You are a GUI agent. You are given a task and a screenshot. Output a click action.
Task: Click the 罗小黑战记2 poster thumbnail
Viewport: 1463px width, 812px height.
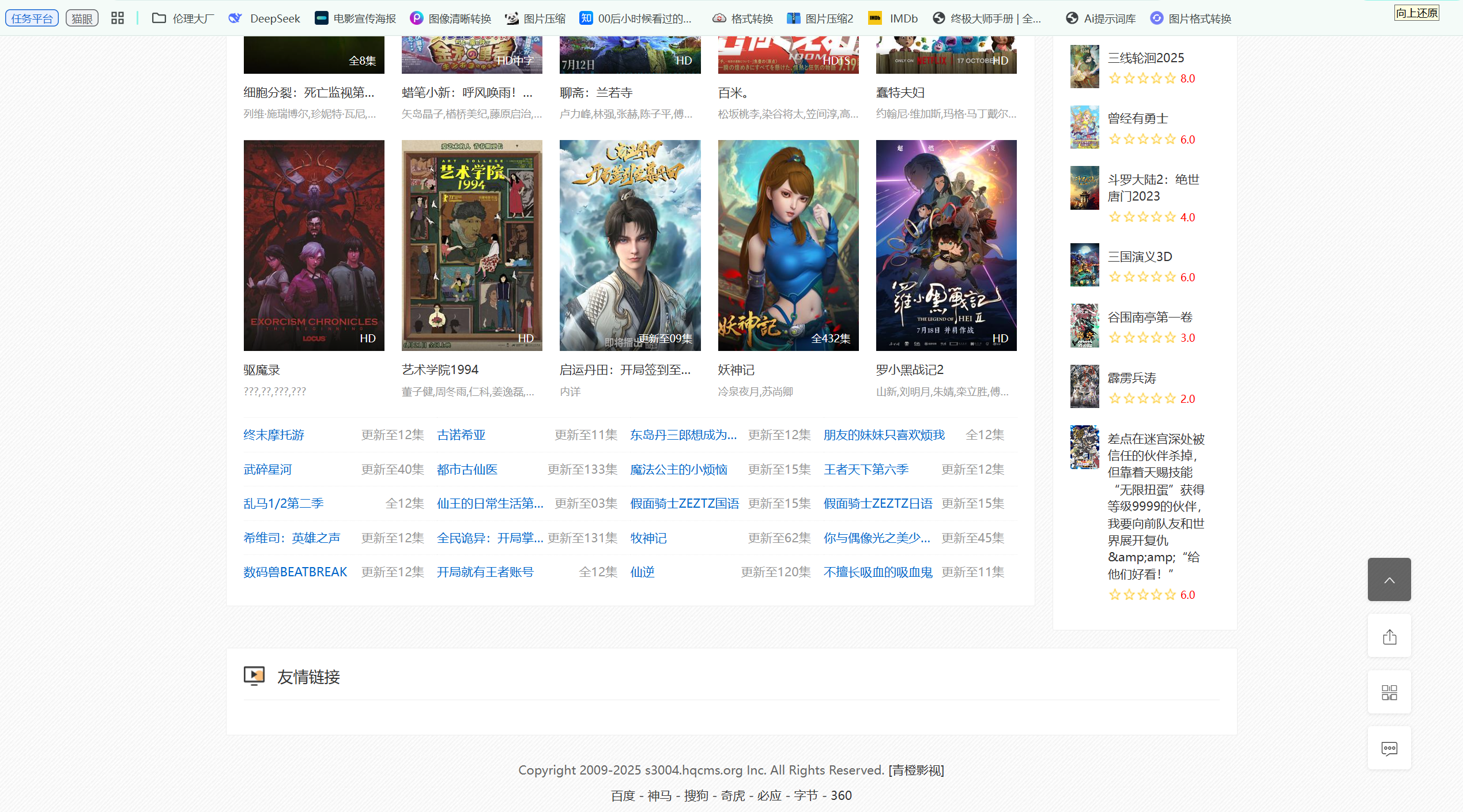[945, 245]
